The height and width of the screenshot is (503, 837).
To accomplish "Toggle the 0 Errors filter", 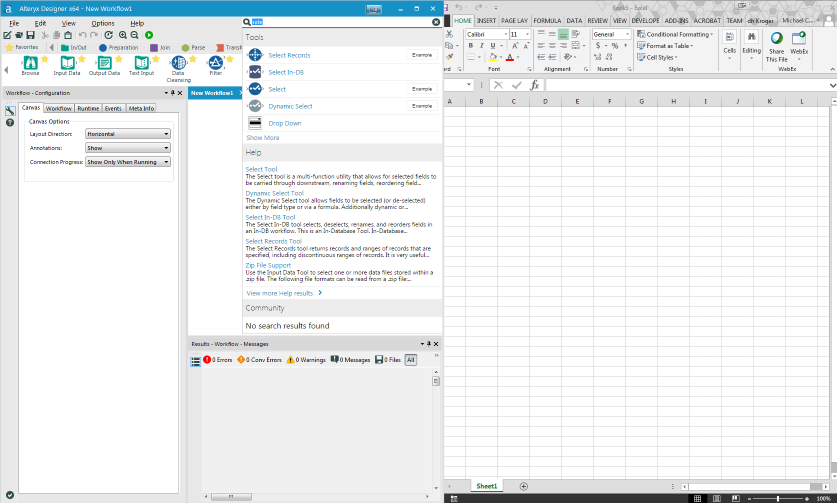I will 218,360.
